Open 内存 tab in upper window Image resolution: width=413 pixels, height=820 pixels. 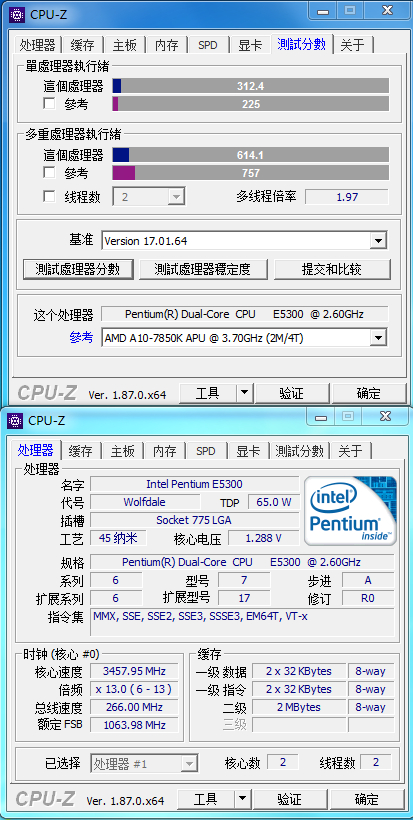[166, 45]
